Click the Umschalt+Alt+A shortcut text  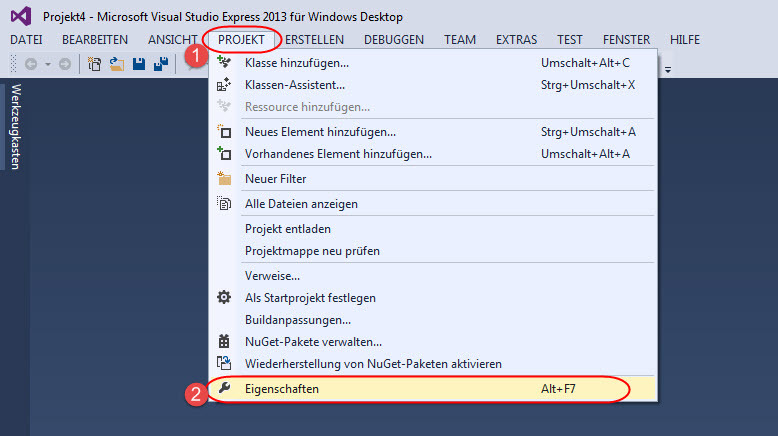(x=585, y=154)
